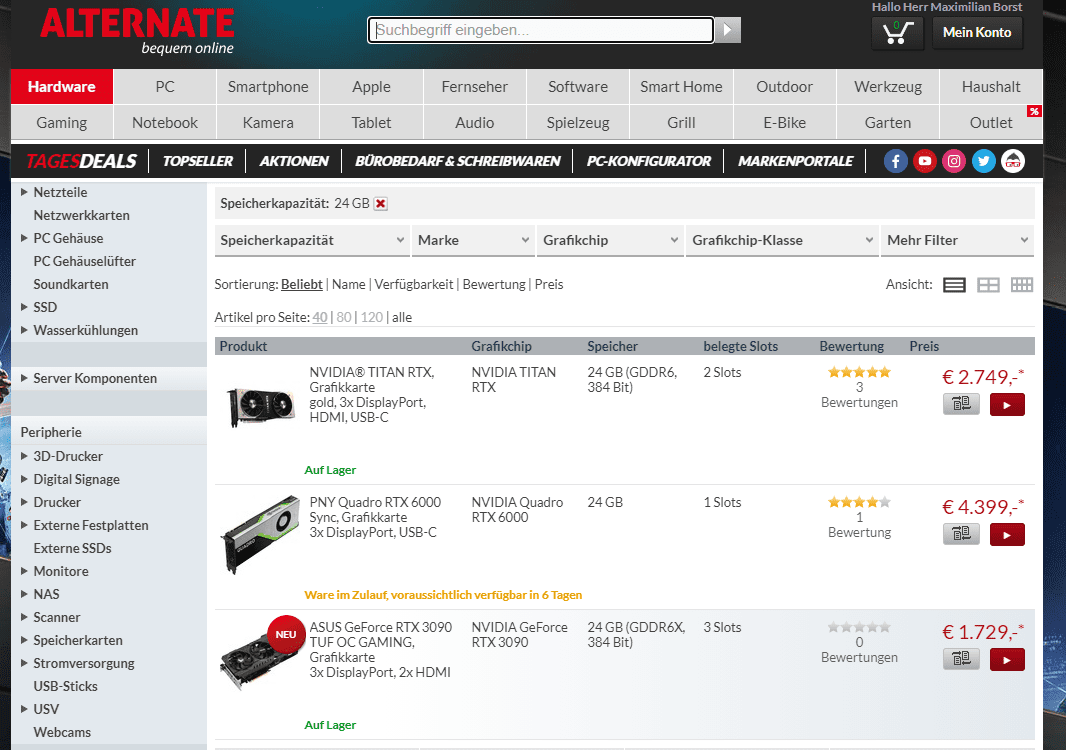Open the Marke filter dropdown
The image size is (1066, 750).
(x=473, y=240)
